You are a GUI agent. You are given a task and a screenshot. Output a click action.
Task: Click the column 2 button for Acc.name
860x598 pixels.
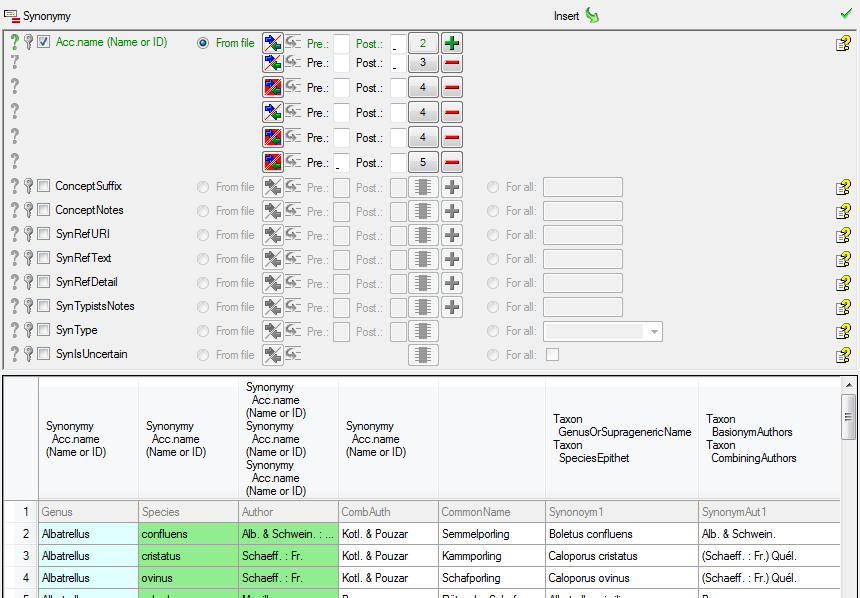coord(423,43)
